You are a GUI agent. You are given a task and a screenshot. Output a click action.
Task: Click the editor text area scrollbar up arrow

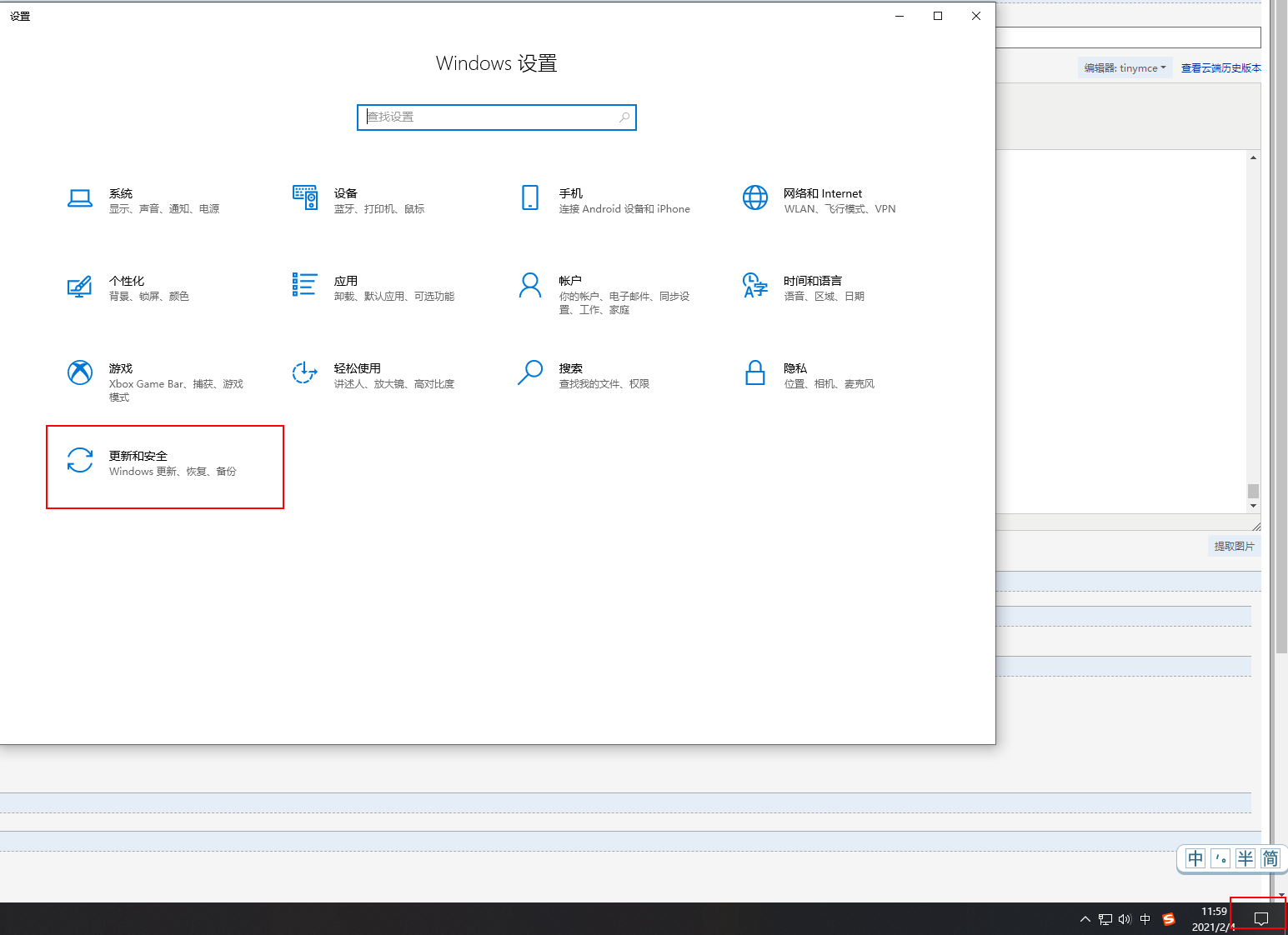coord(1253,157)
